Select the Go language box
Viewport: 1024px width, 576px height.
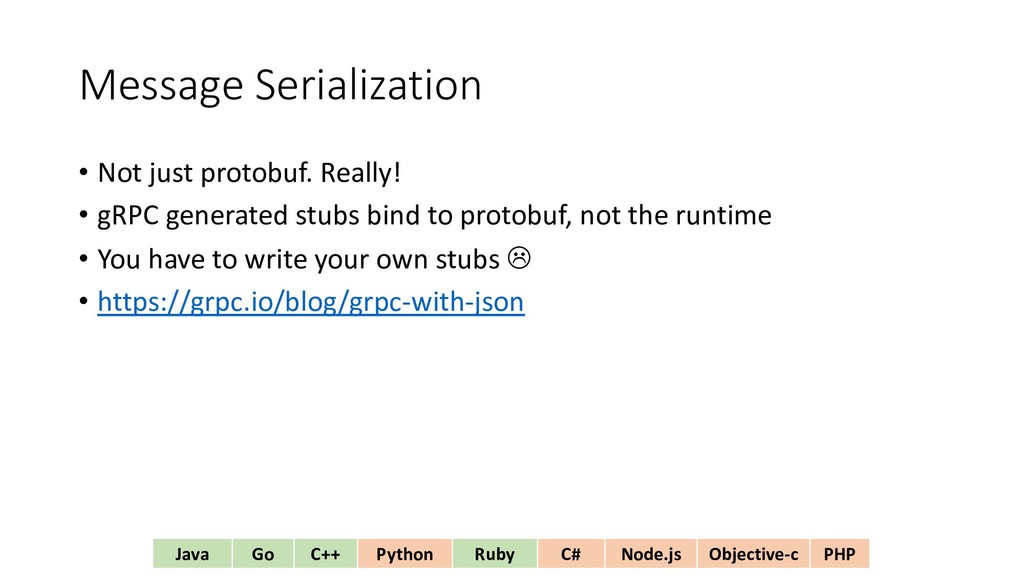(263, 554)
